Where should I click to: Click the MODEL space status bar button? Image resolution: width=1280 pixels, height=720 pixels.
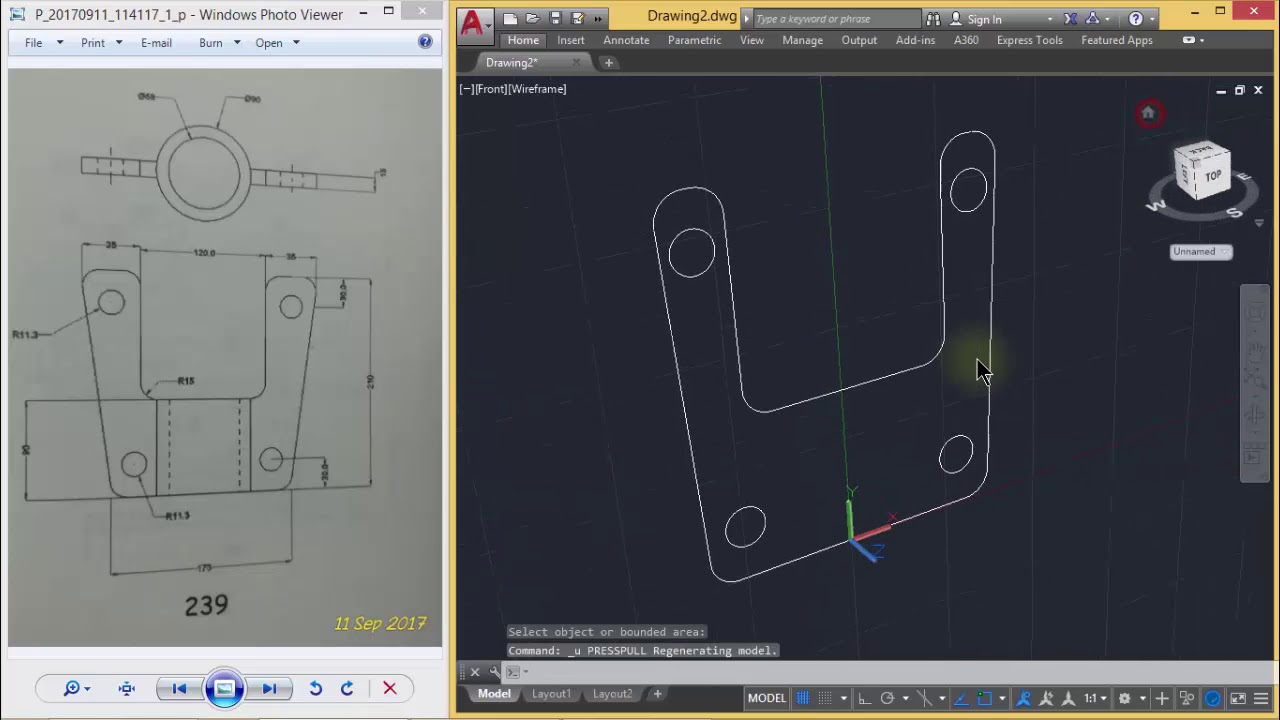coord(767,698)
